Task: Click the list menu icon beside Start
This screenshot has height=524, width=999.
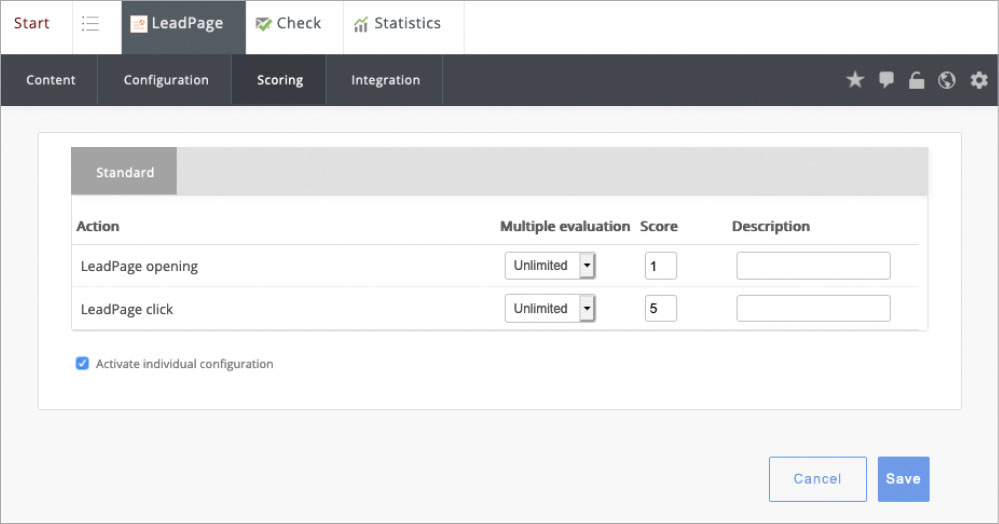Action: tap(90, 24)
